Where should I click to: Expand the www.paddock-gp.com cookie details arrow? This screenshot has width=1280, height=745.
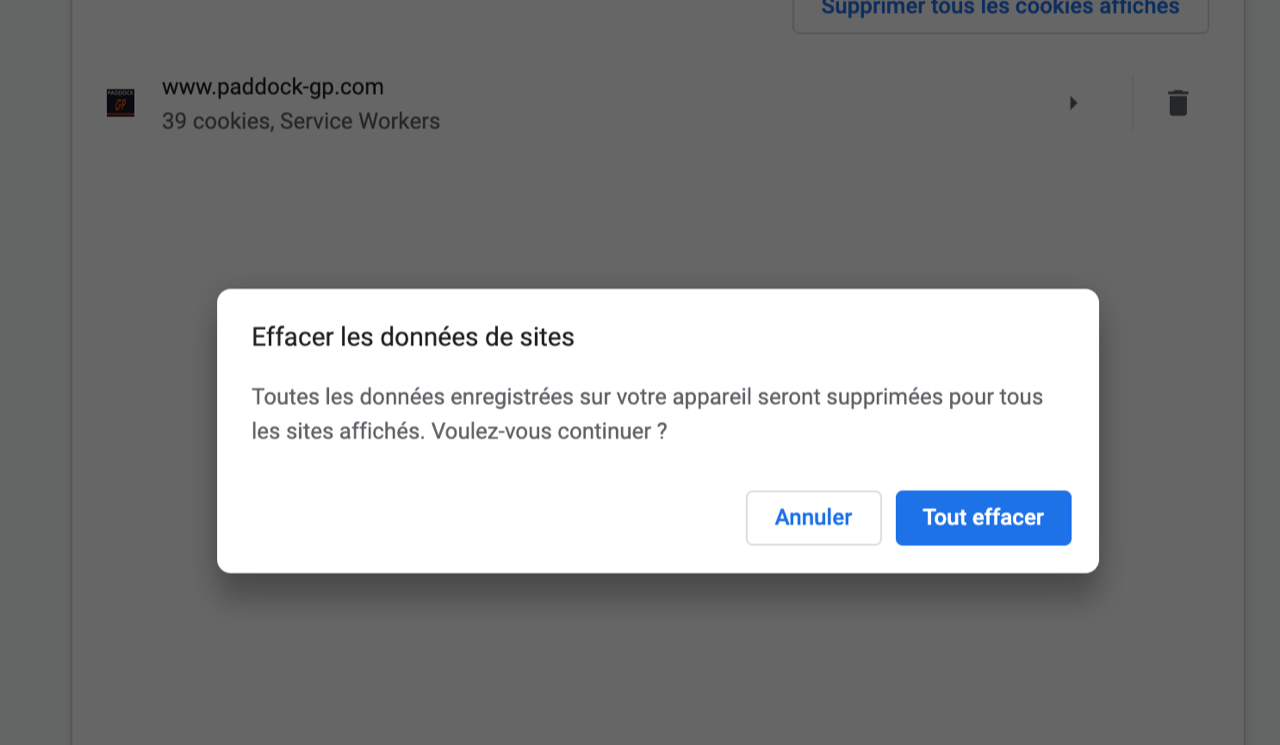(1073, 103)
